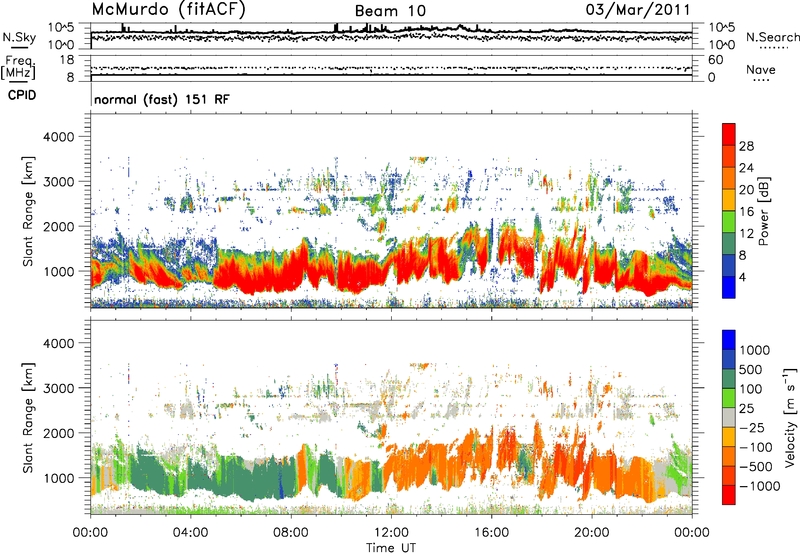Click the blue bottom of power colorbar
This screenshot has height=554, width=800.
tap(729, 287)
